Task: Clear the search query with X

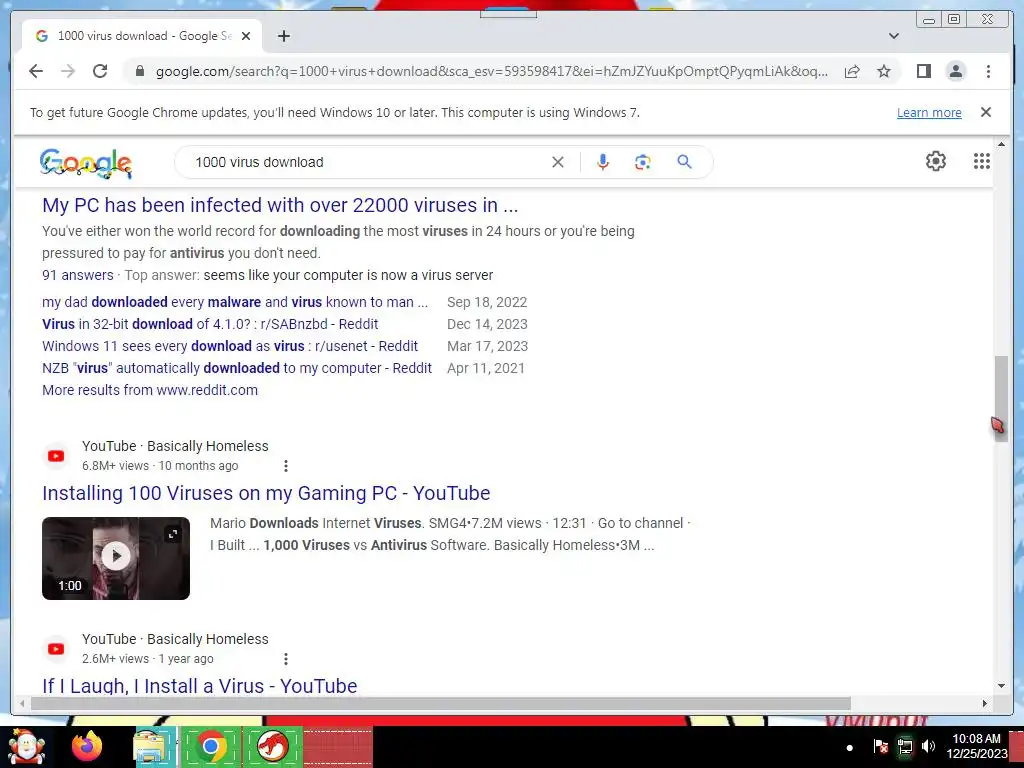Action: pyautogui.click(x=558, y=162)
